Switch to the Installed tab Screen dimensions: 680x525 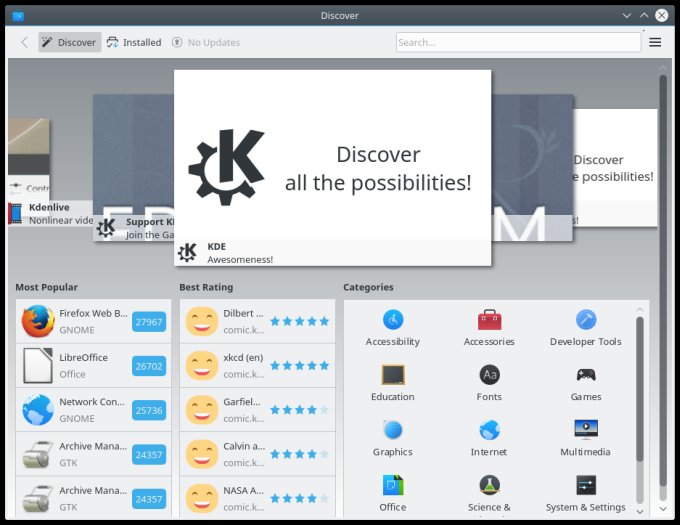pyautogui.click(x=134, y=42)
